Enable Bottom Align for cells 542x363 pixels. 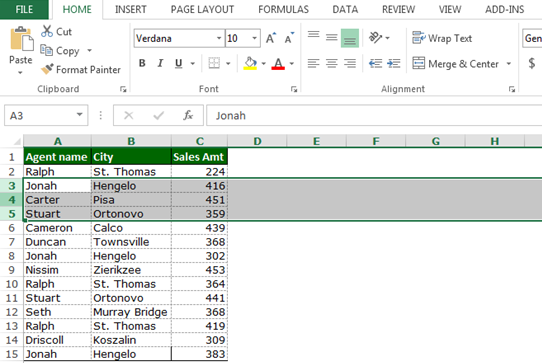349,38
